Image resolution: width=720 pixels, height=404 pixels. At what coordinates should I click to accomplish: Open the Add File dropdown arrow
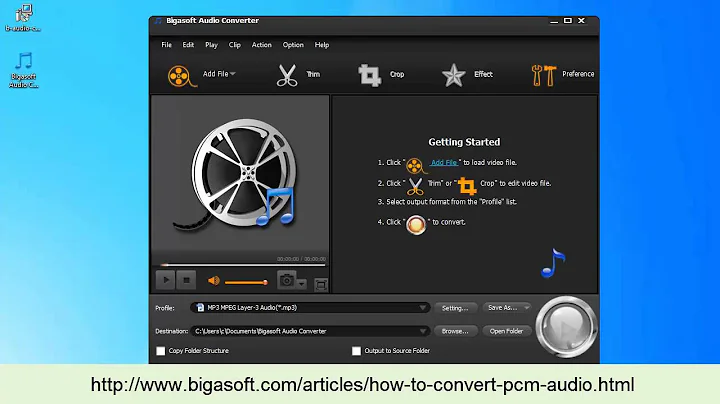233,74
